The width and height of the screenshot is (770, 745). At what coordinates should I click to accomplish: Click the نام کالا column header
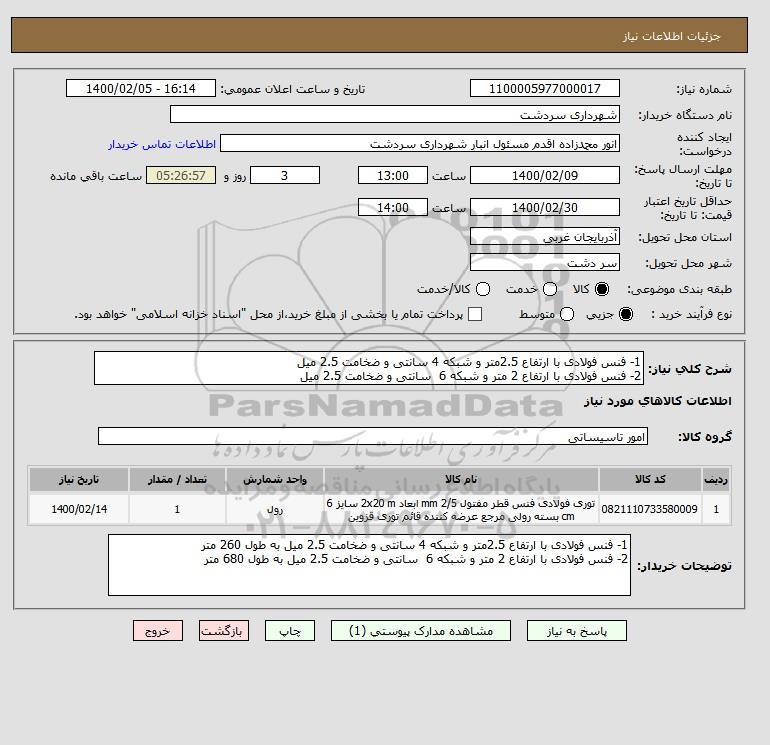tap(461, 479)
